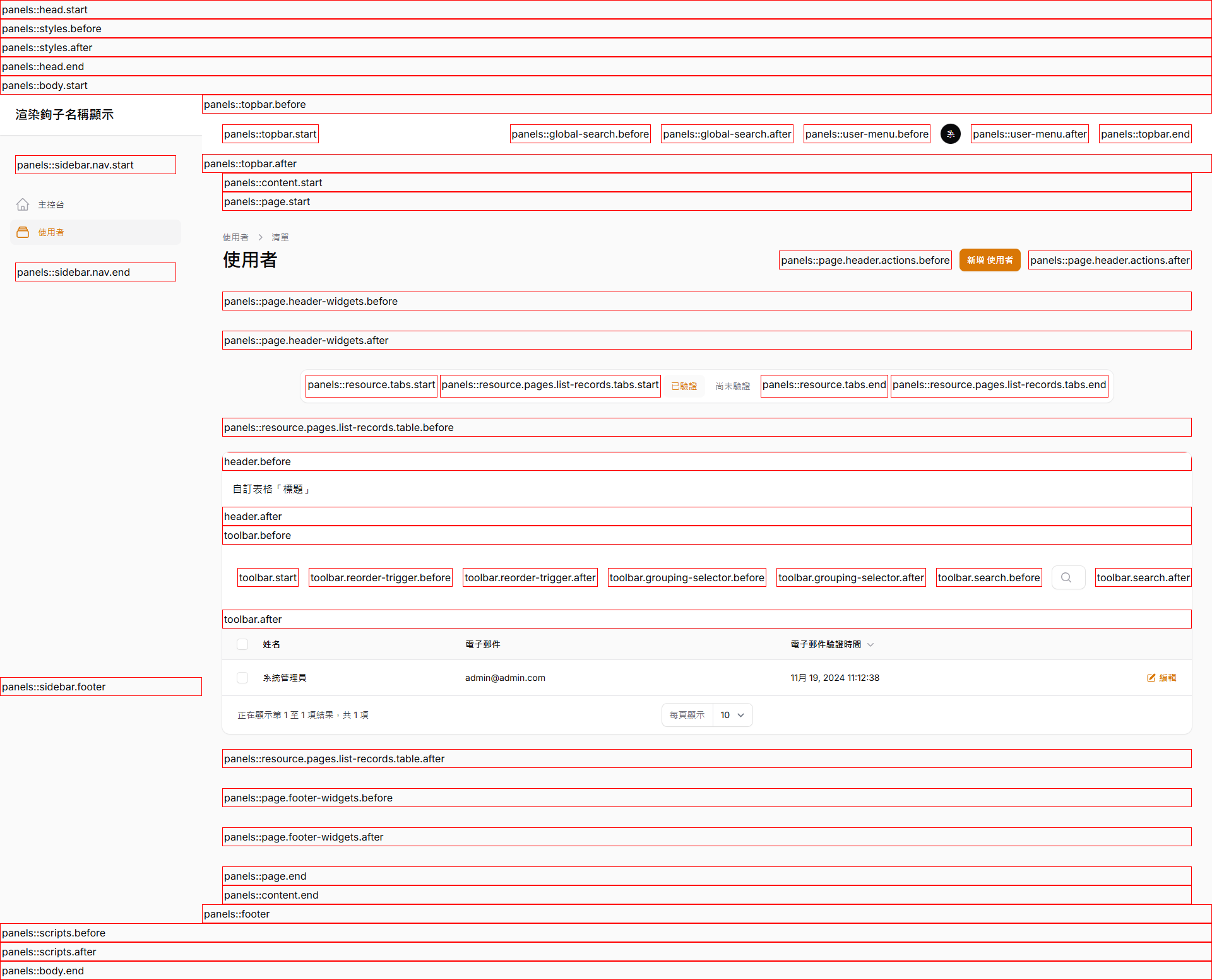This screenshot has width=1212, height=980.
Task: Click the panels::footer hook label
Action: 707,914
